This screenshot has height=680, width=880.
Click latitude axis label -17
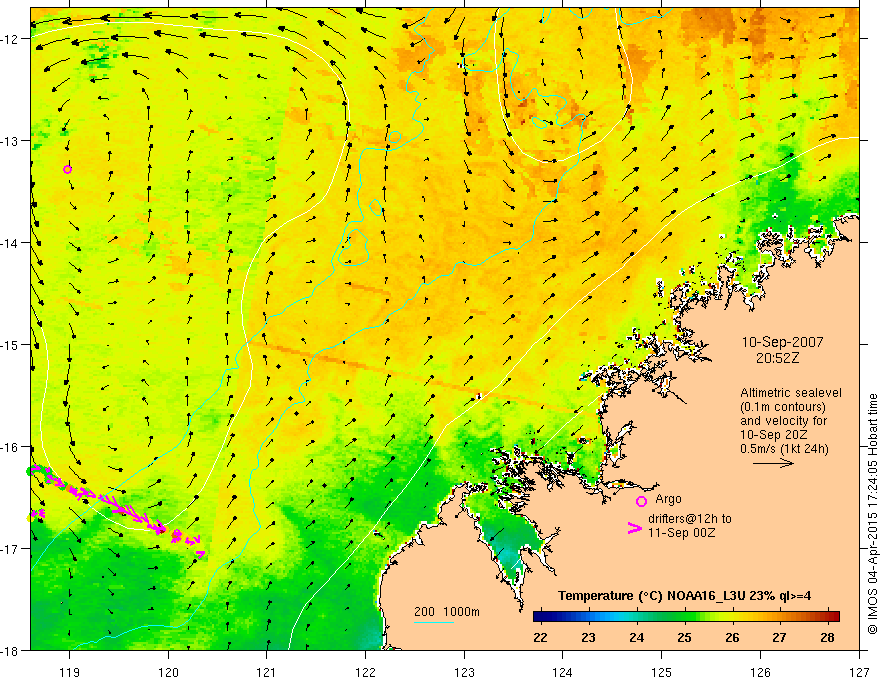pos(10,548)
